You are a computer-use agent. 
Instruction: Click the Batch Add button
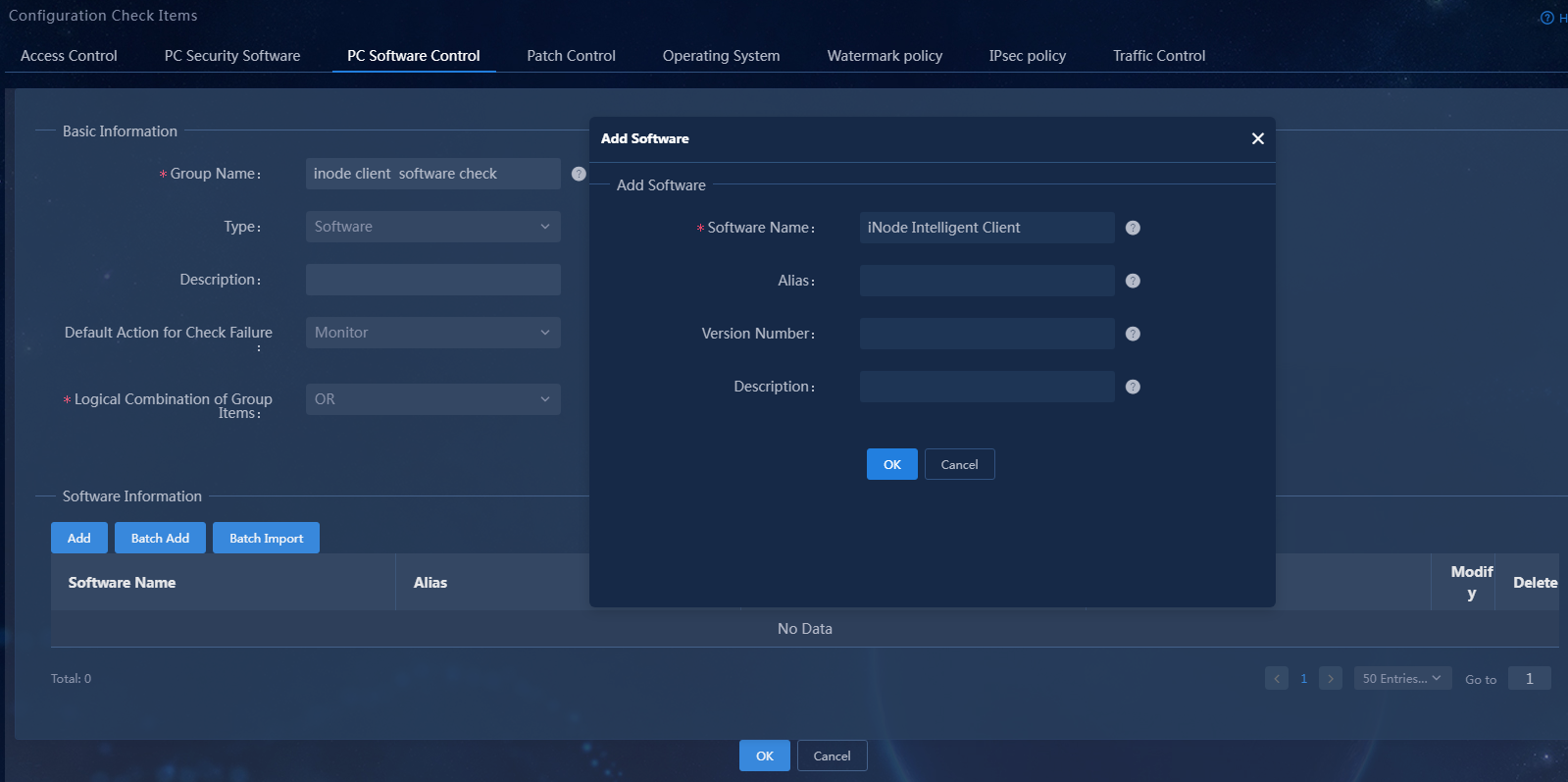(x=161, y=538)
